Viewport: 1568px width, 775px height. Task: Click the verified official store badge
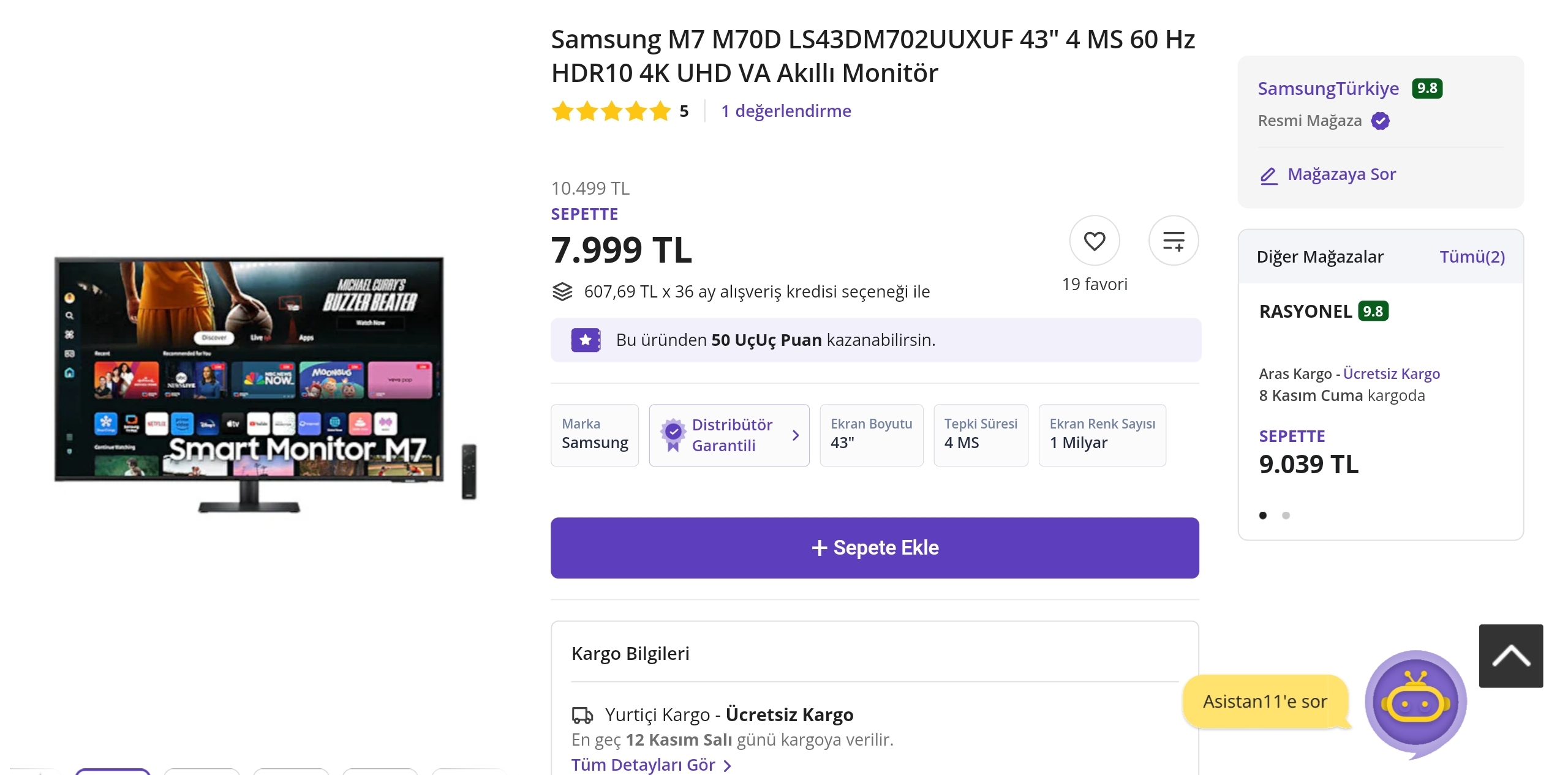pyautogui.click(x=1380, y=121)
